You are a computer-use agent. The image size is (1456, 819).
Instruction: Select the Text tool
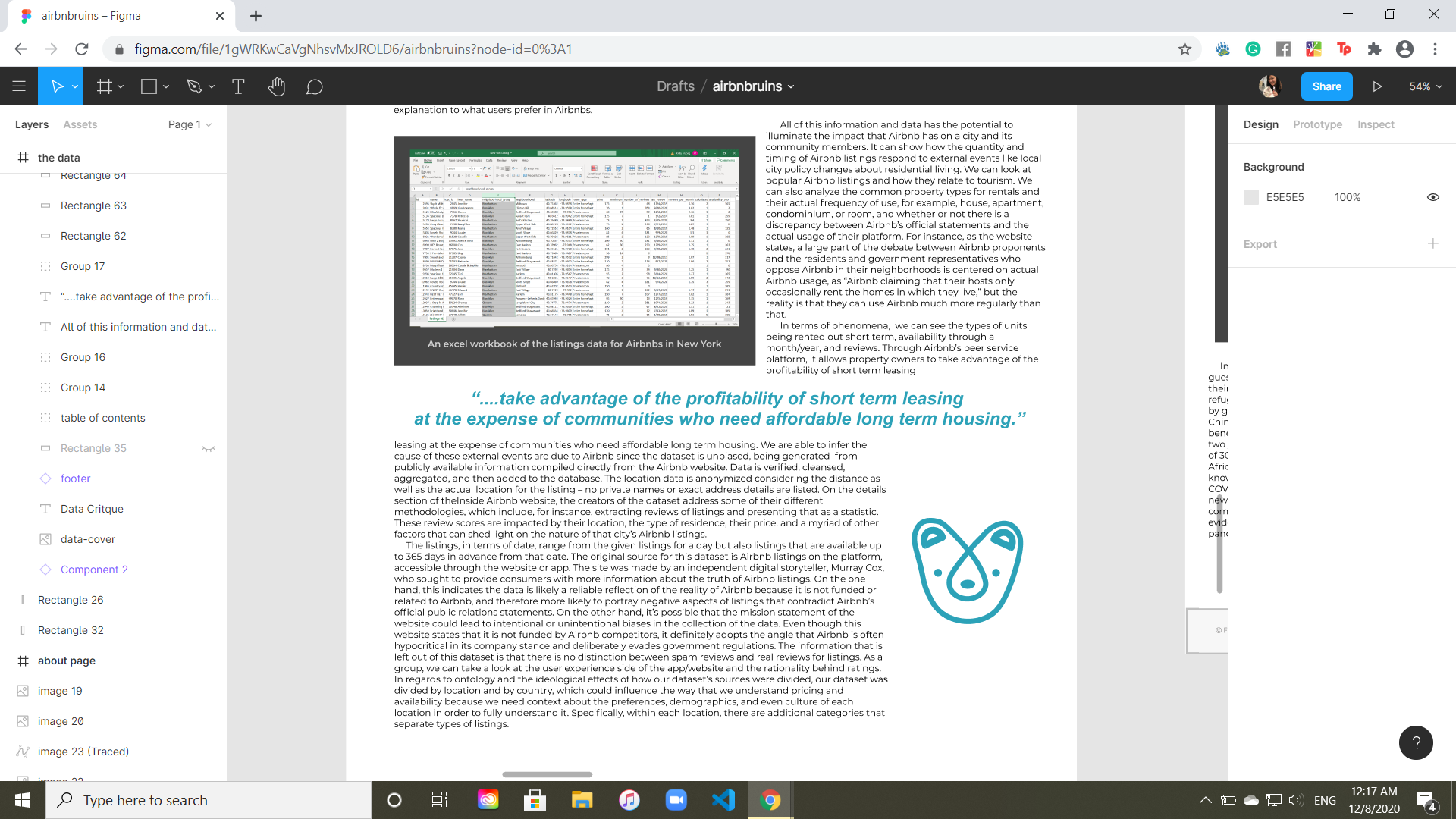pyautogui.click(x=238, y=86)
